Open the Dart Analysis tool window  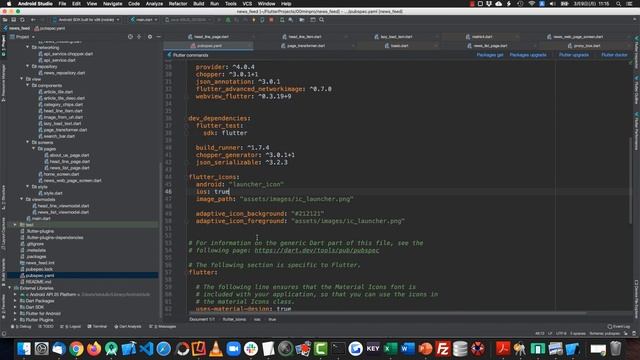click(x=128, y=327)
